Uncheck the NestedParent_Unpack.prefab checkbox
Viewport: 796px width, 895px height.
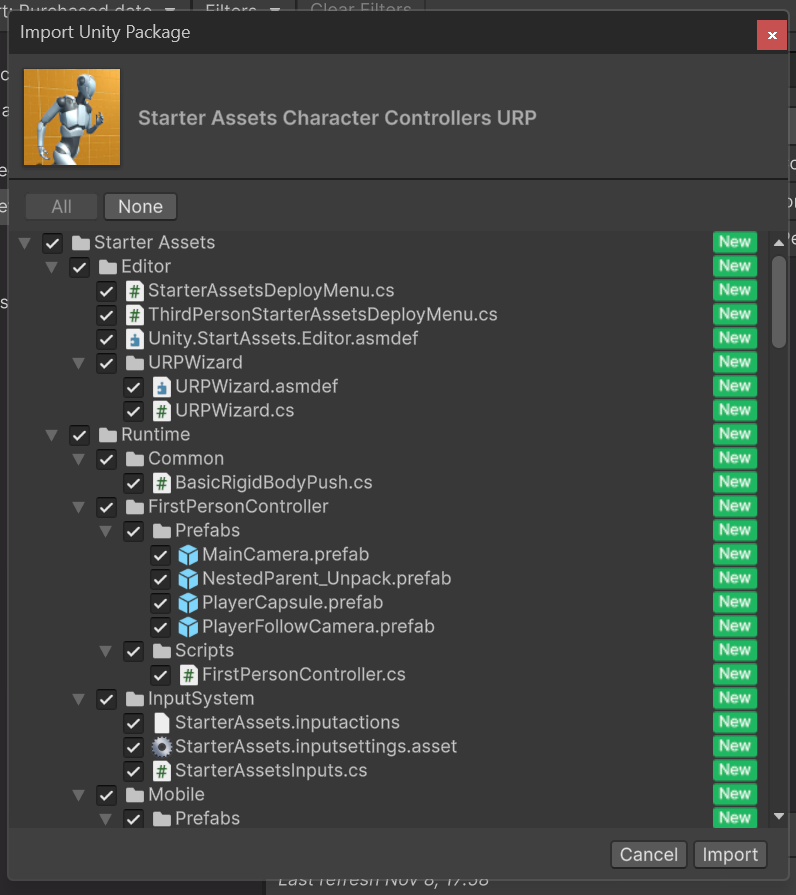(x=160, y=579)
